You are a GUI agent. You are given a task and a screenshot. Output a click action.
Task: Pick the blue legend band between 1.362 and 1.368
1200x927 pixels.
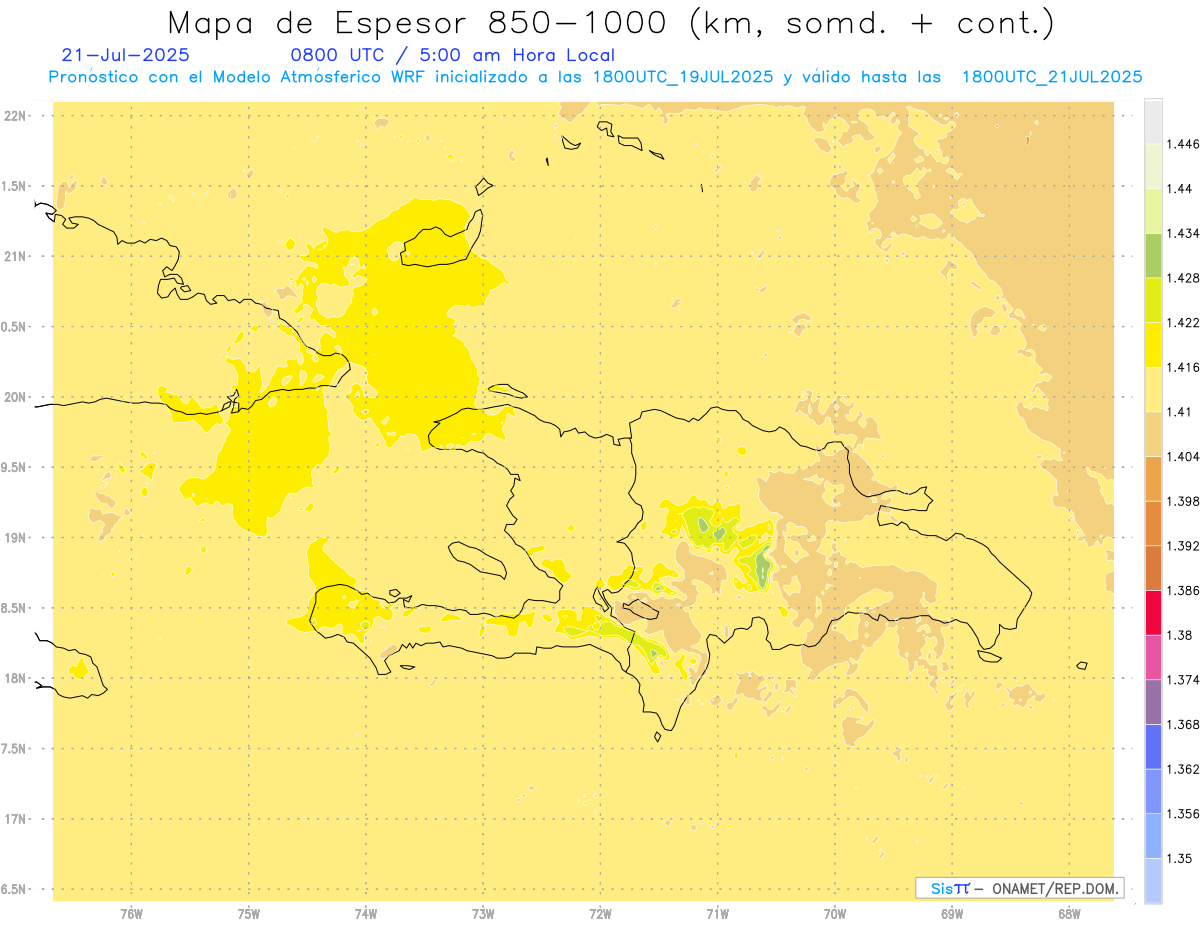[x=1153, y=747]
